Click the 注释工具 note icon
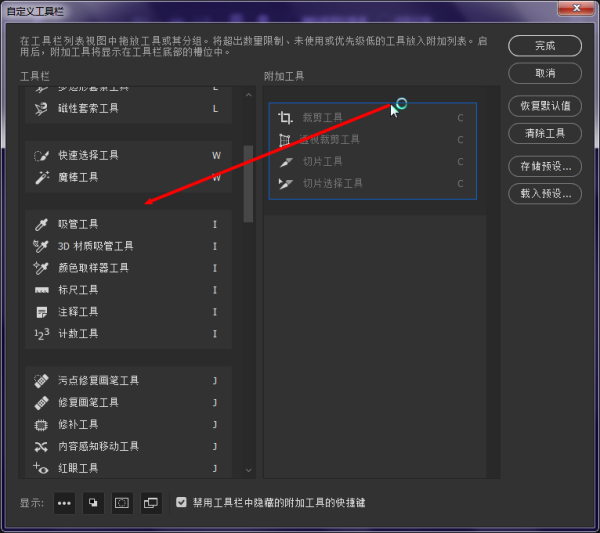 click(41, 312)
